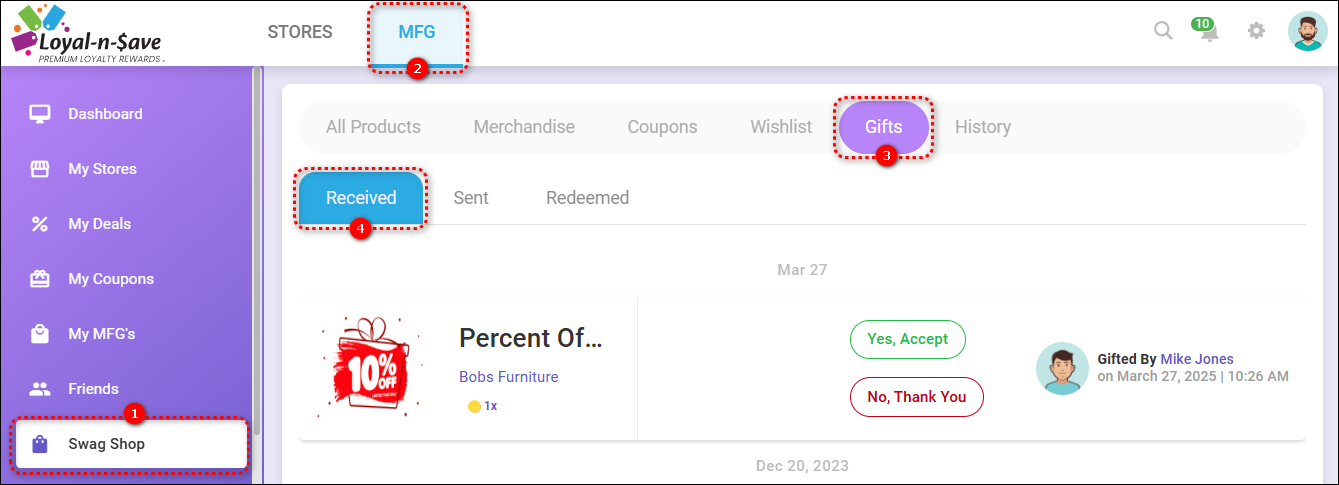1339x485 pixels.
Task: Click the Friends people icon
Action: coord(40,389)
